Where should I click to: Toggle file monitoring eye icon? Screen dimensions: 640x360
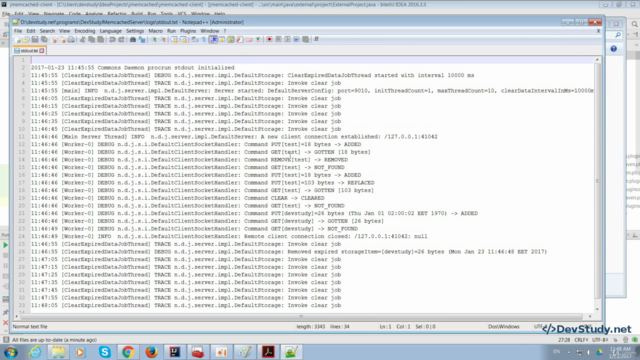[258, 39]
